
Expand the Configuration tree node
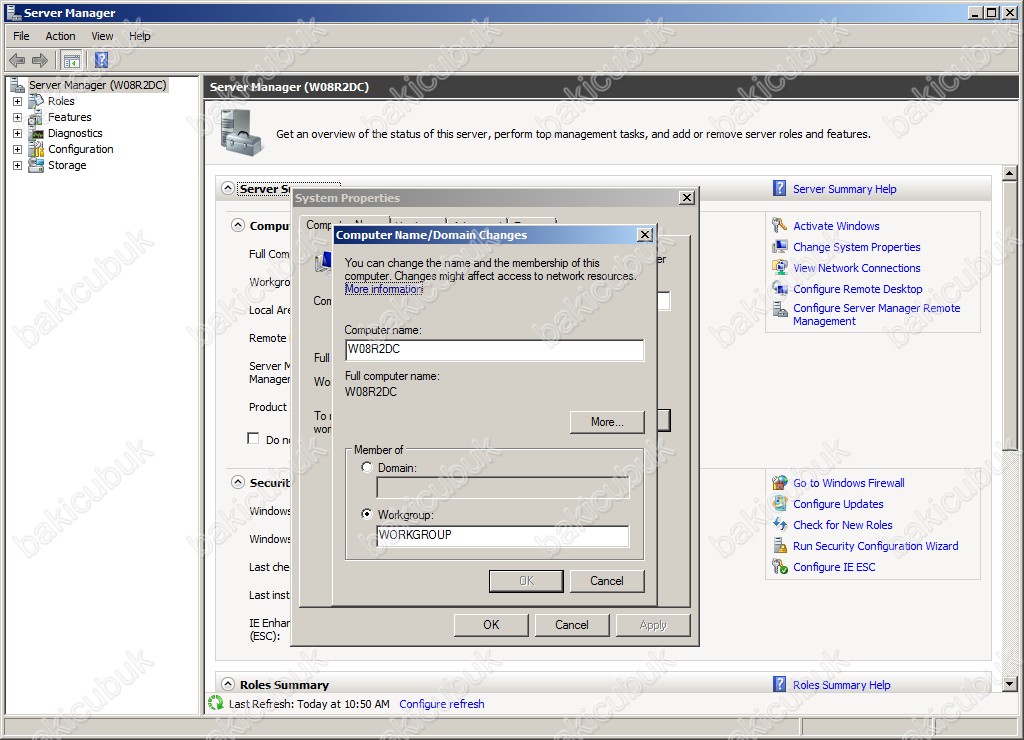coord(18,150)
